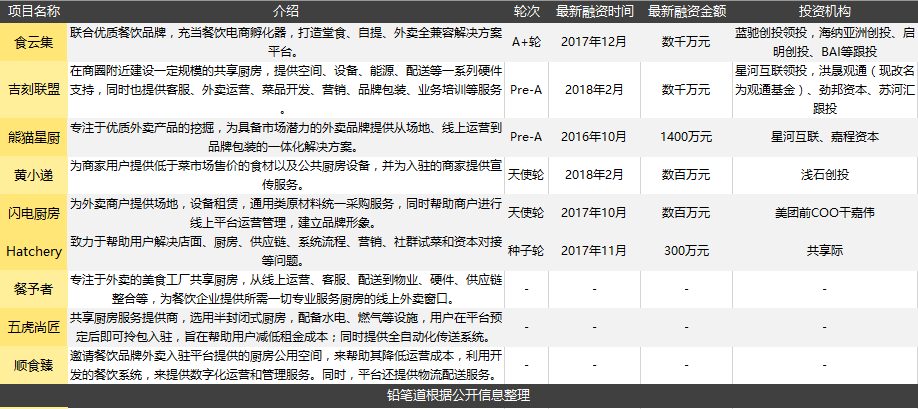Click the A+轮 round cell
The height and width of the screenshot is (409, 918).
[526, 42]
